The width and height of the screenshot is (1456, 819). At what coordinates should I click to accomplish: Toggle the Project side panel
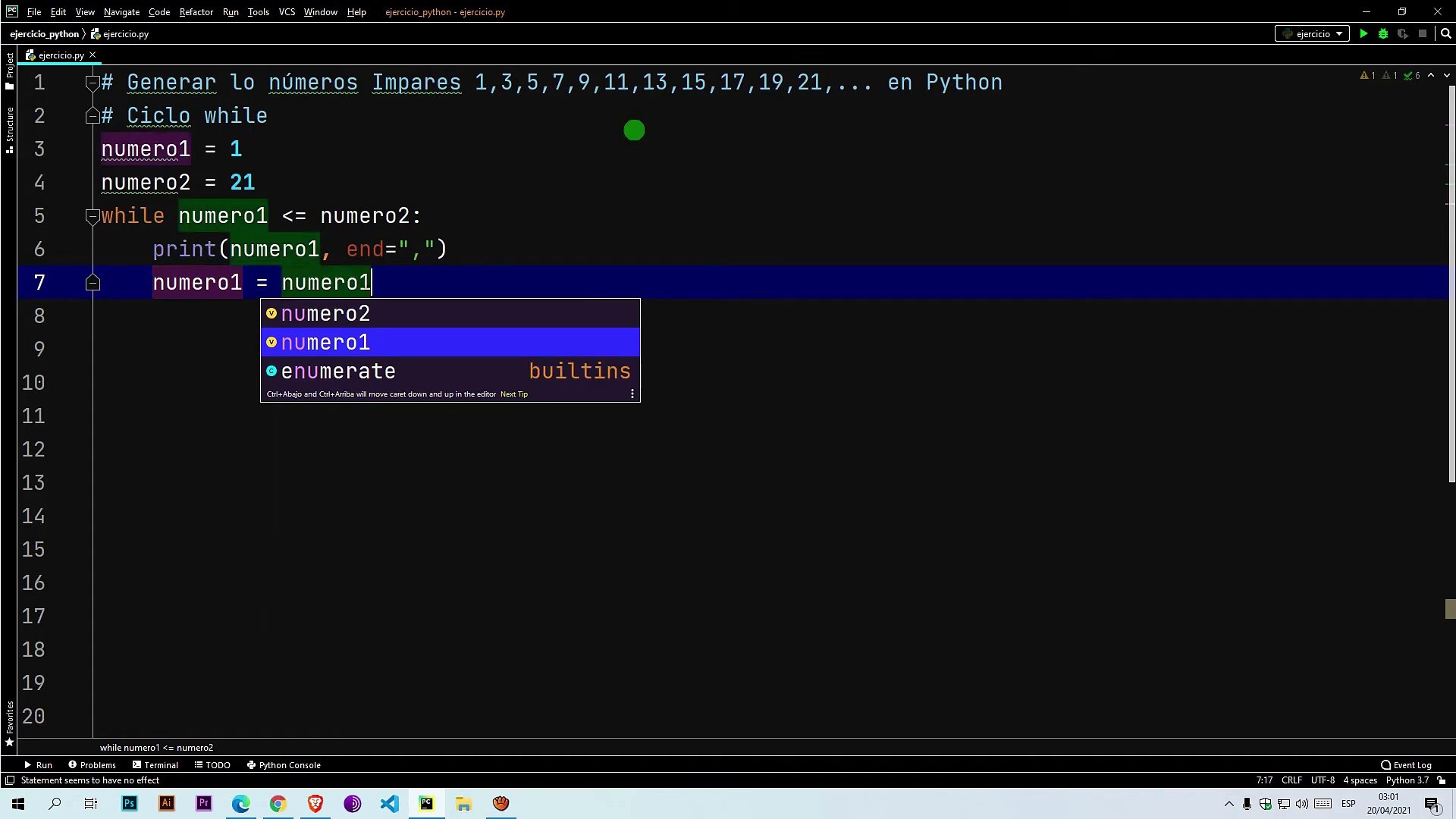click(x=9, y=70)
